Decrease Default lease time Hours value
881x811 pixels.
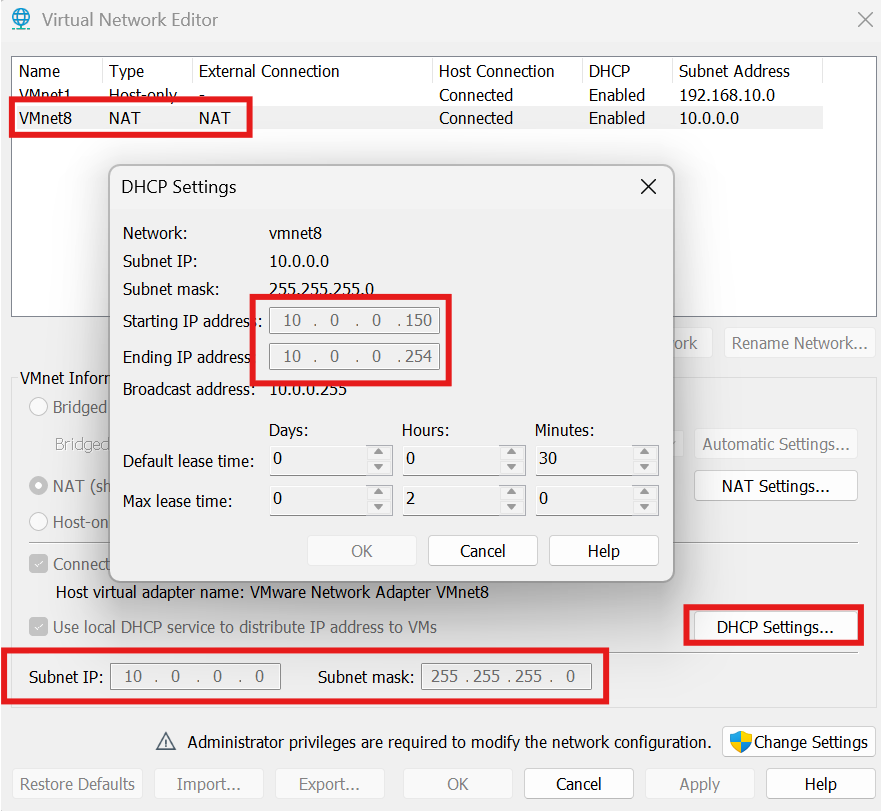pyautogui.click(x=511, y=466)
